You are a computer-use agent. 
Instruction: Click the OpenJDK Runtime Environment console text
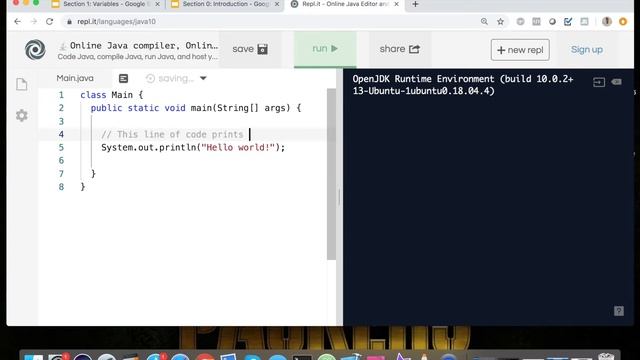[463, 85]
